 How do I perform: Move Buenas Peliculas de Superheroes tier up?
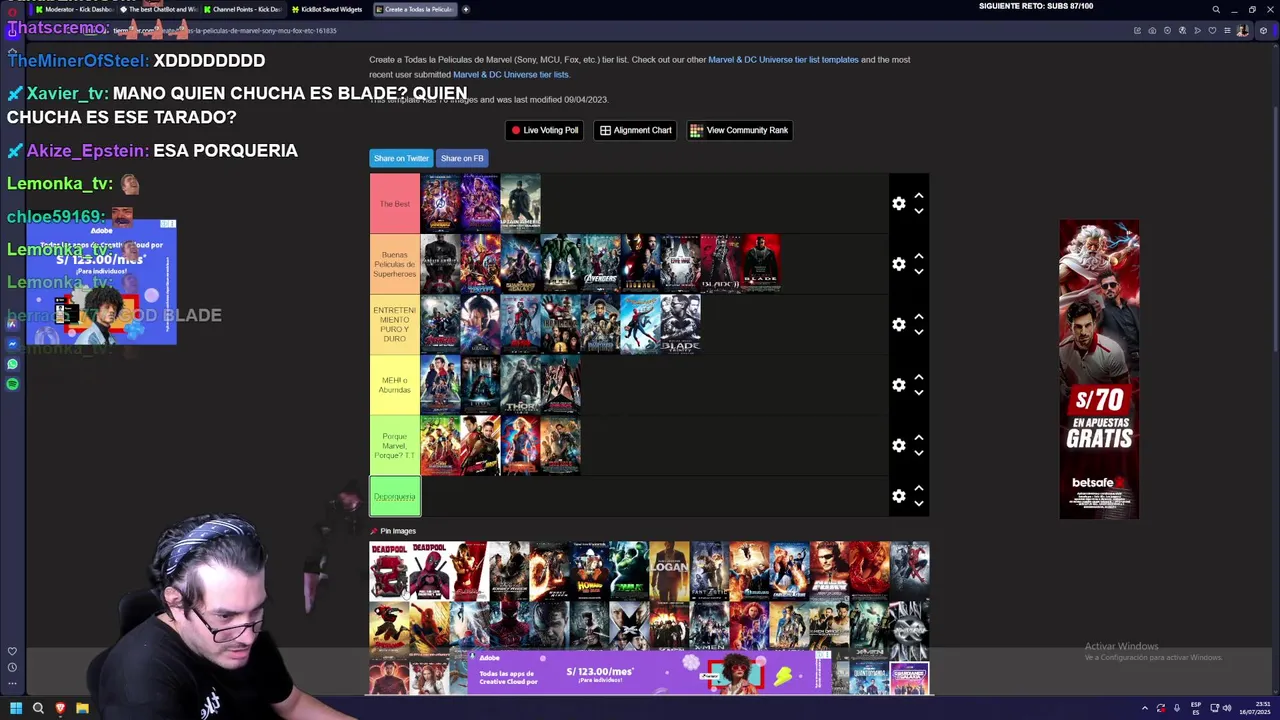tap(918, 257)
